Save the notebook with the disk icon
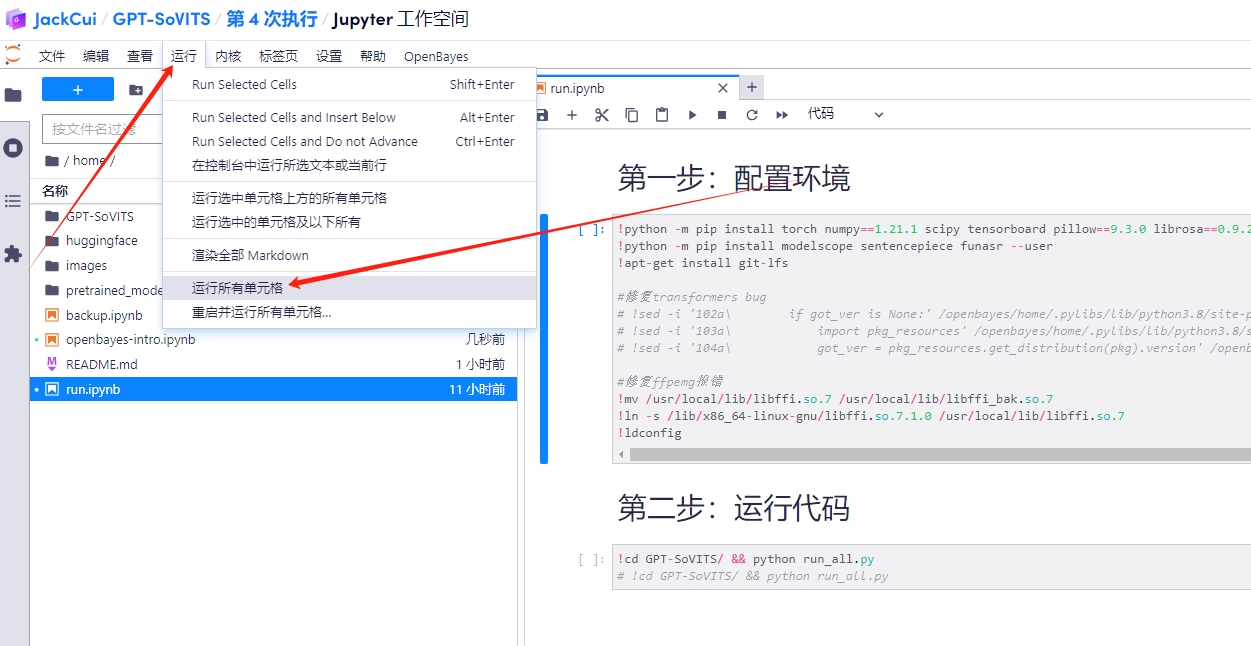The image size is (1251, 646). click(542, 115)
